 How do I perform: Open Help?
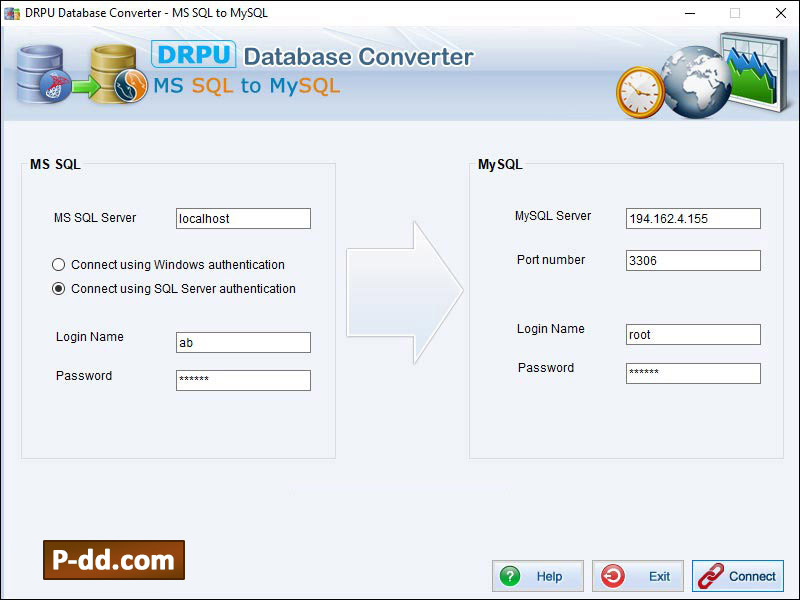(x=537, y=575)
